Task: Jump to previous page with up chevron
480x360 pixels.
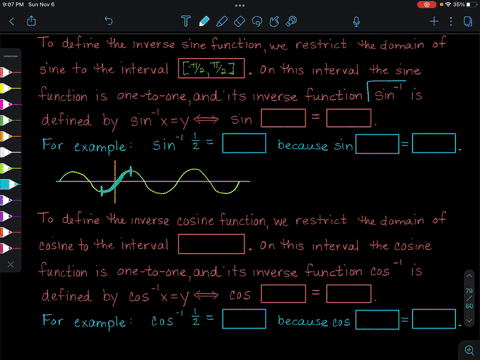Action: pos(469,276)
